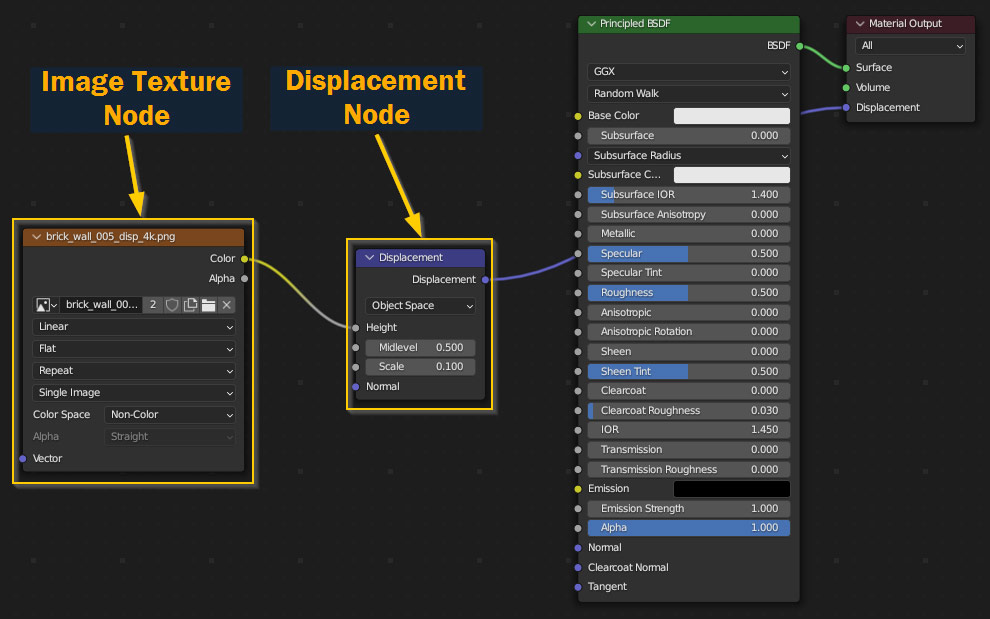
Task: Click the Fake User shield icon
Action: [172, 305]
